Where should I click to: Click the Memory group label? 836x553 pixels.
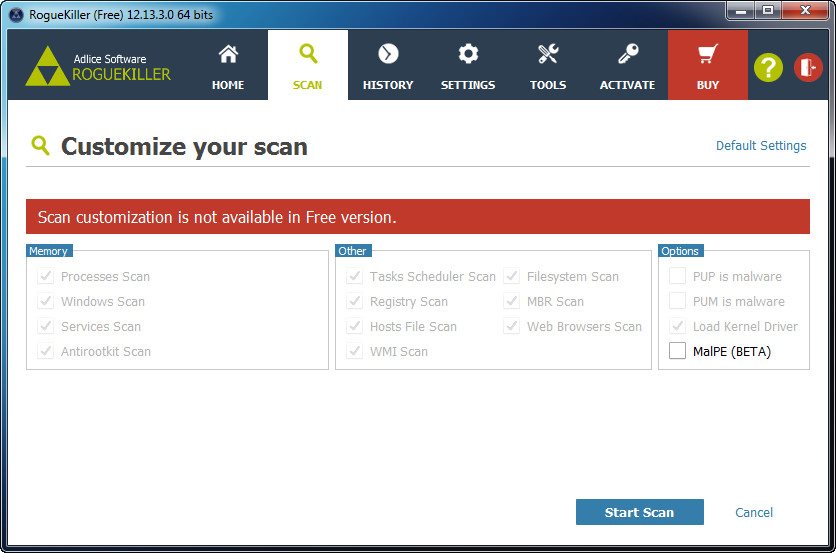49,251
